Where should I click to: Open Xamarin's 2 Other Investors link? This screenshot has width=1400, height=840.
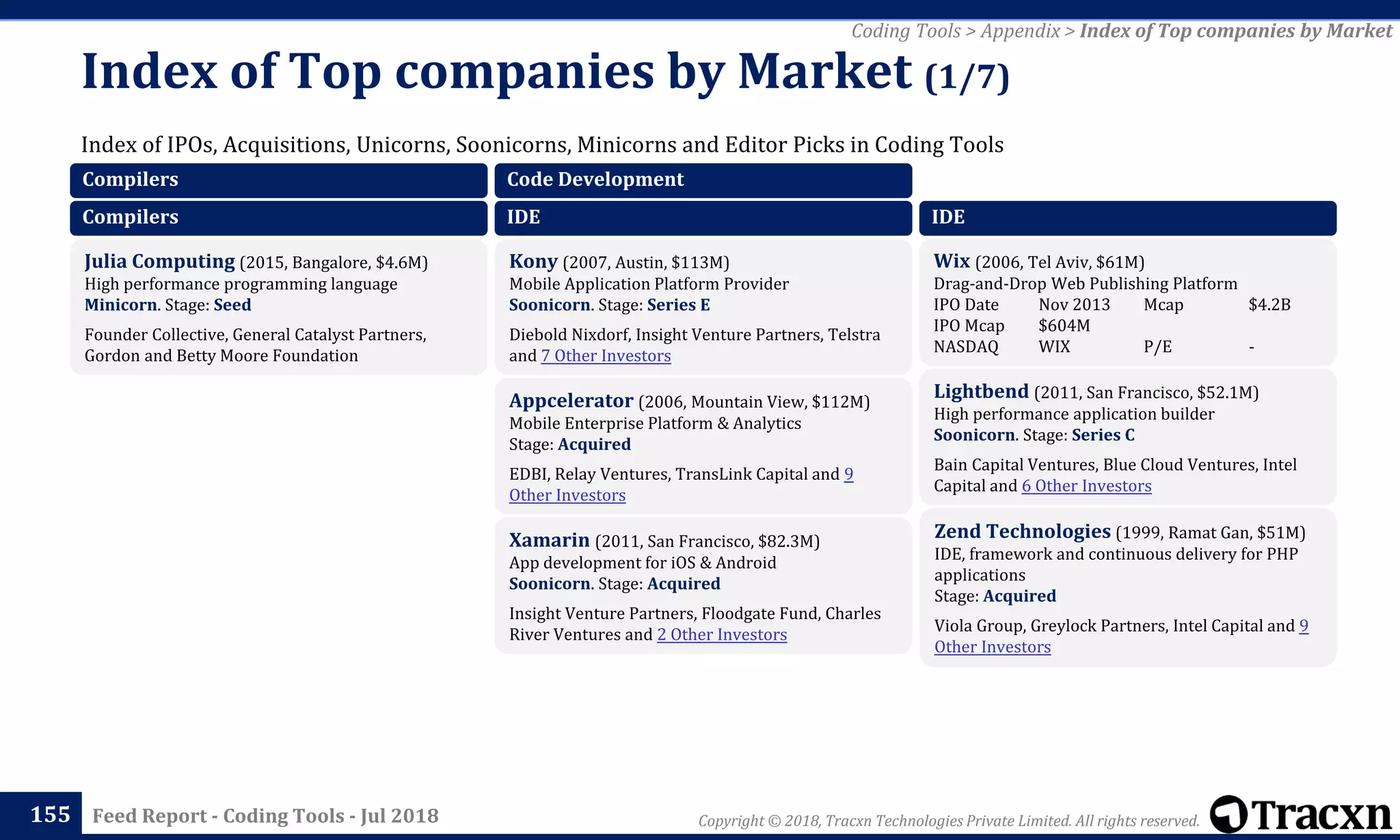coord(722,635)
